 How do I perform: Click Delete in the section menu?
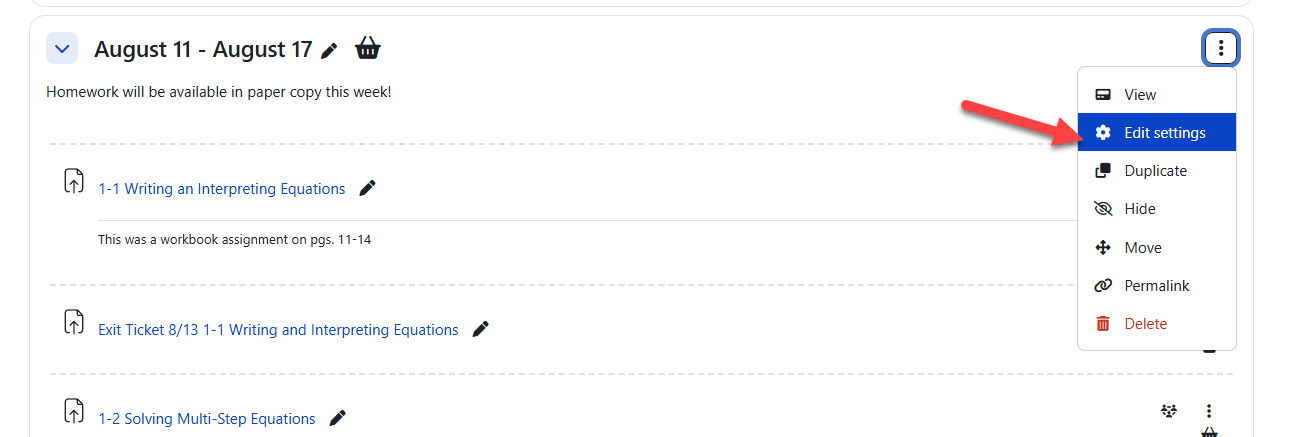click(1145, 324)
